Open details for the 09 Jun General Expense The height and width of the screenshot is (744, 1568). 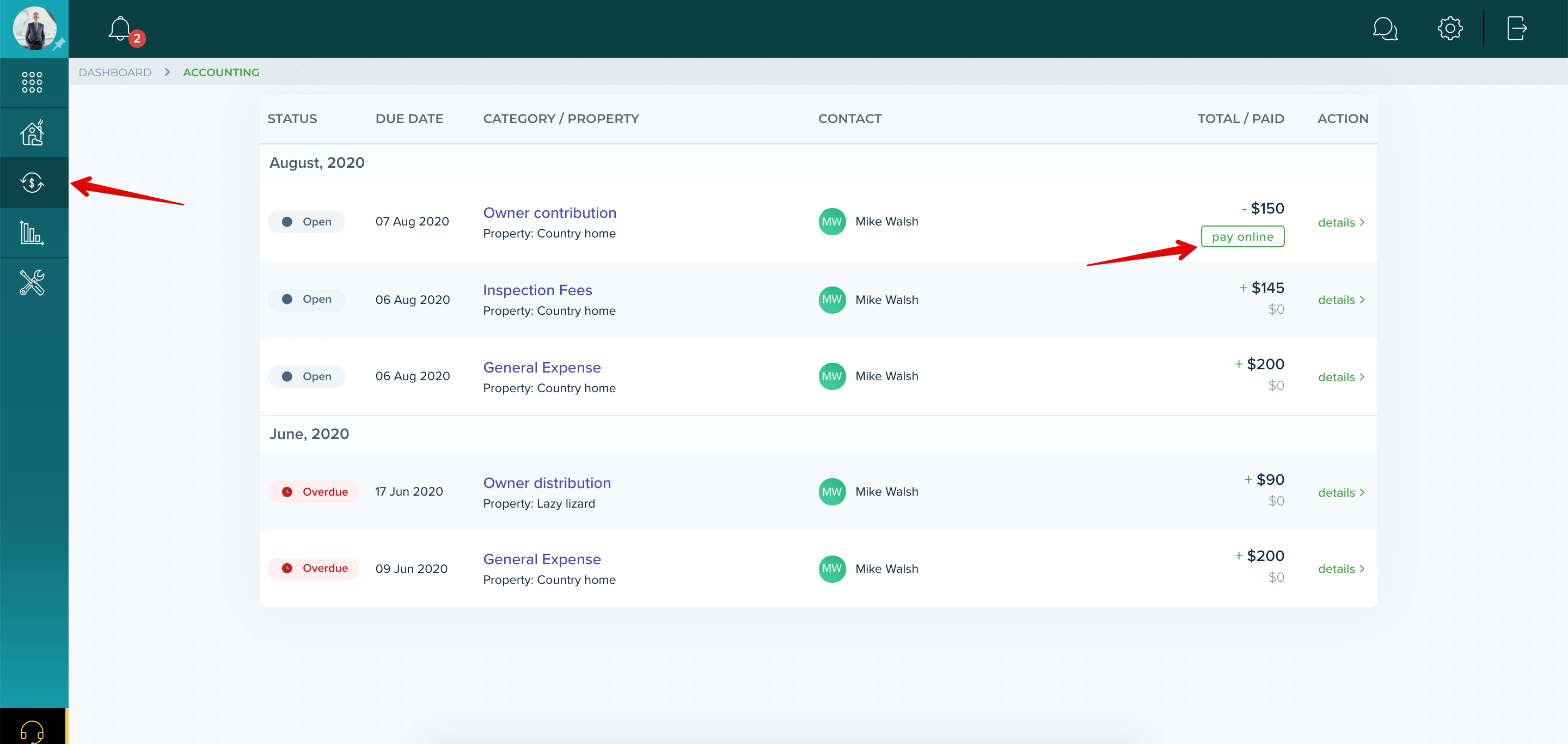(1341, 569)
